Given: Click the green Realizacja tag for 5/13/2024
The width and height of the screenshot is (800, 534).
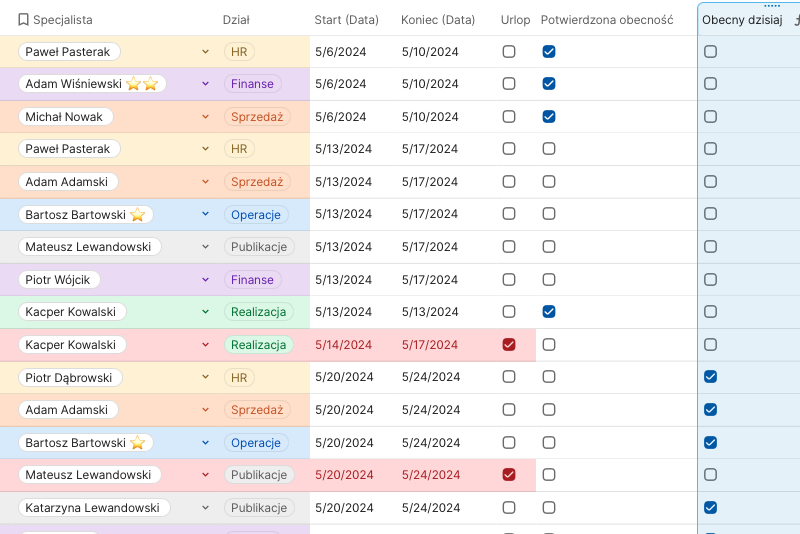Looking at the screenshot, I should (259, 312).
